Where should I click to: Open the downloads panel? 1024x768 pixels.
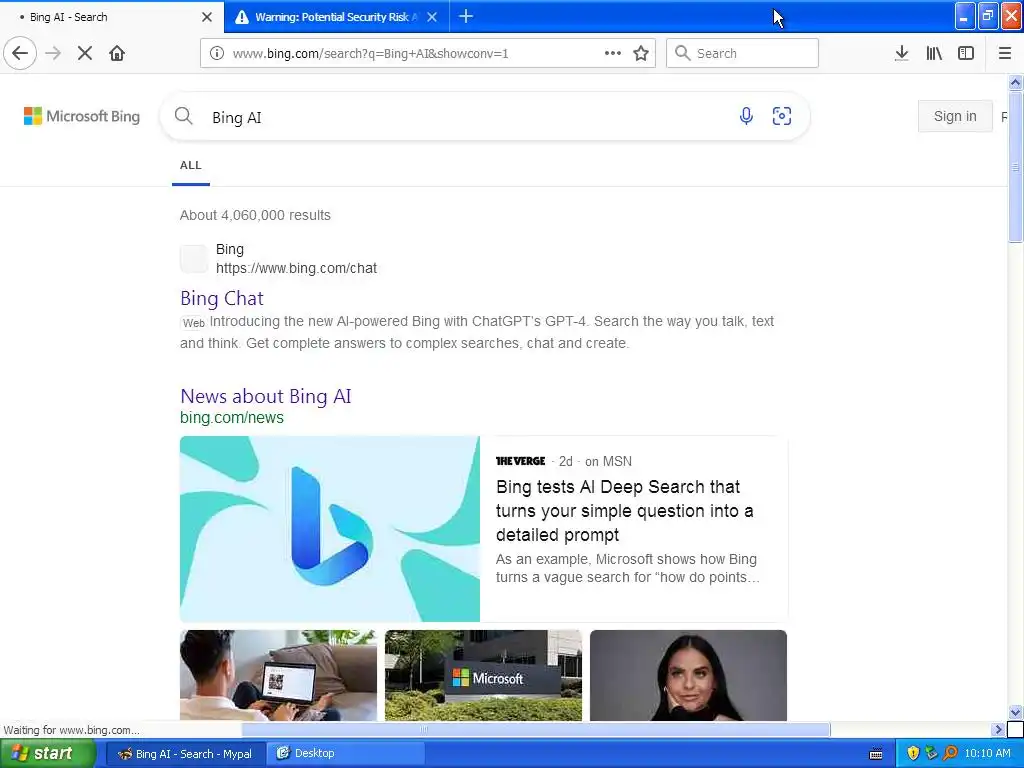[902, 53]
